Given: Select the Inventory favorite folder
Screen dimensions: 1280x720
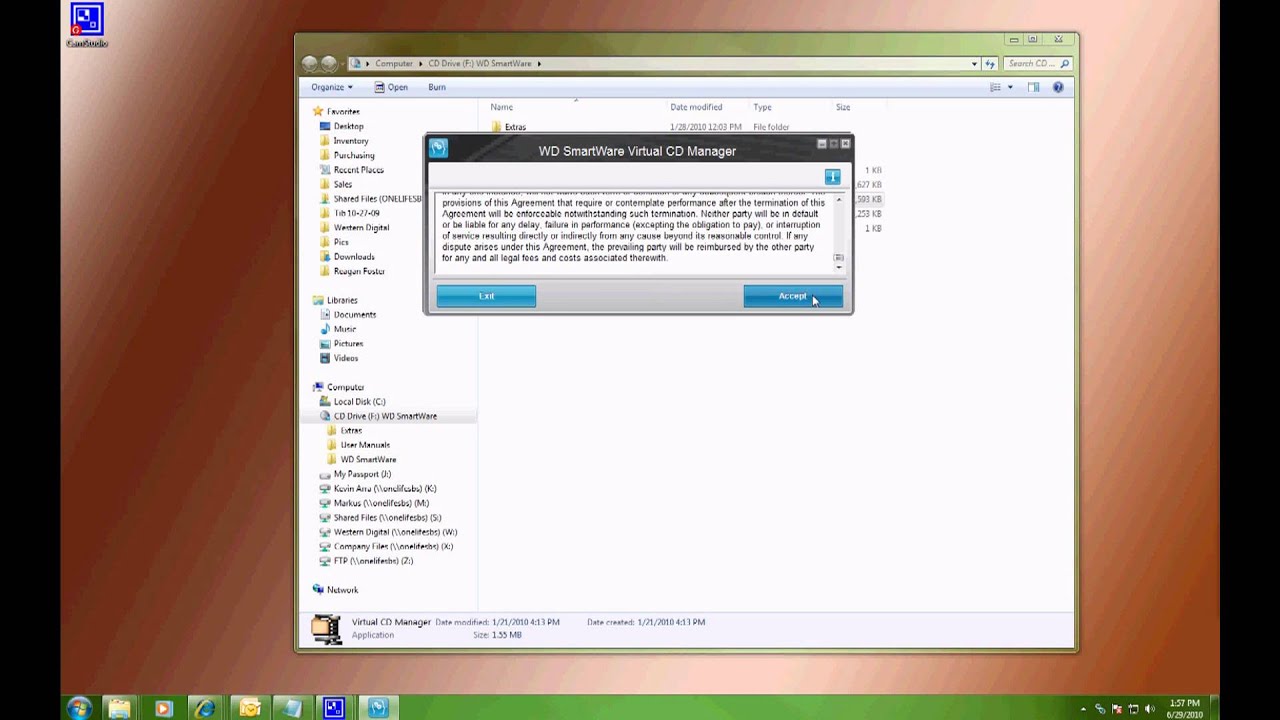Looking at the screenshot, I should tap(351, 141).
